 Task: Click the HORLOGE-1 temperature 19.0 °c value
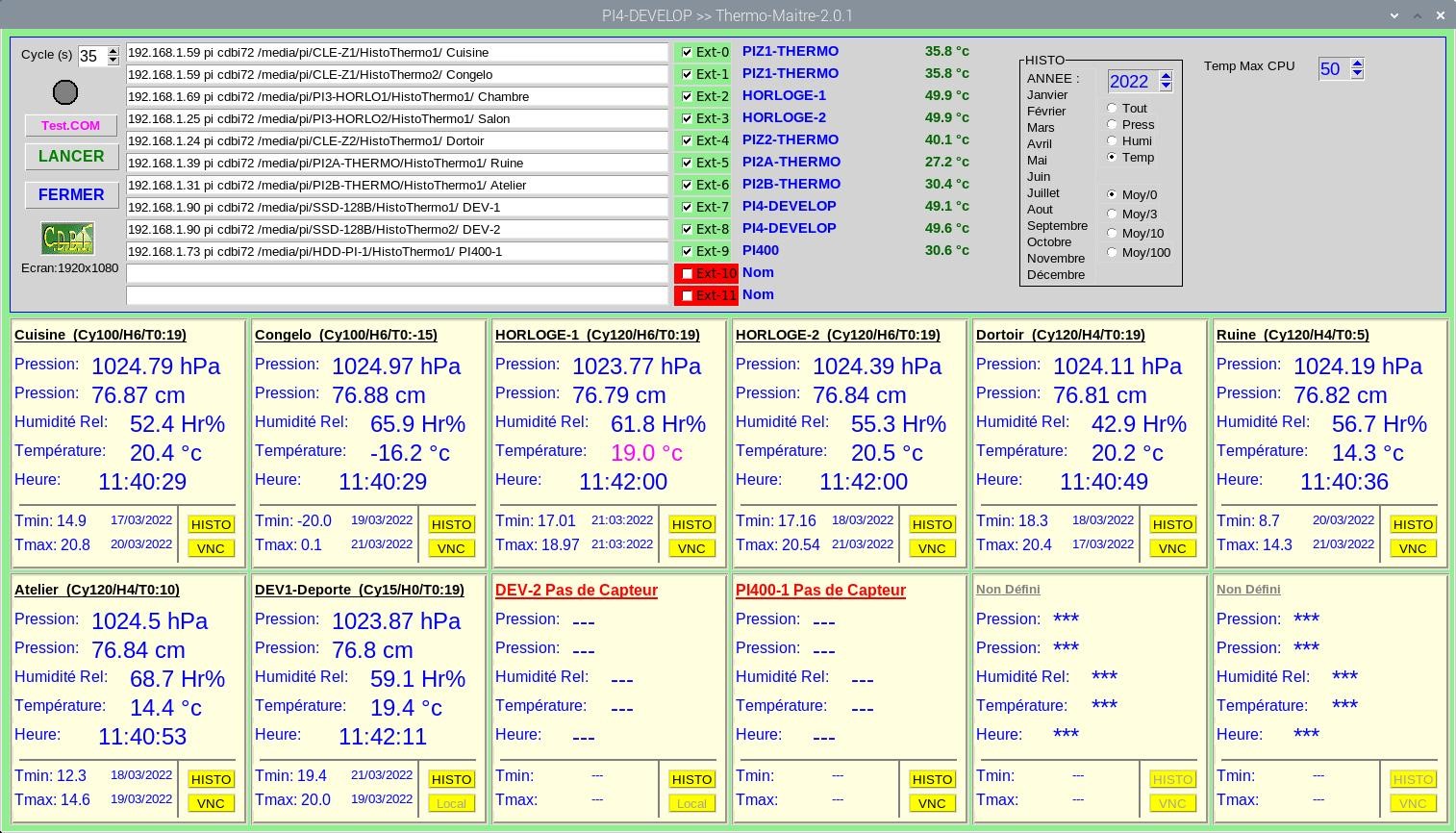pyautogui.click(x=646, y=452)
